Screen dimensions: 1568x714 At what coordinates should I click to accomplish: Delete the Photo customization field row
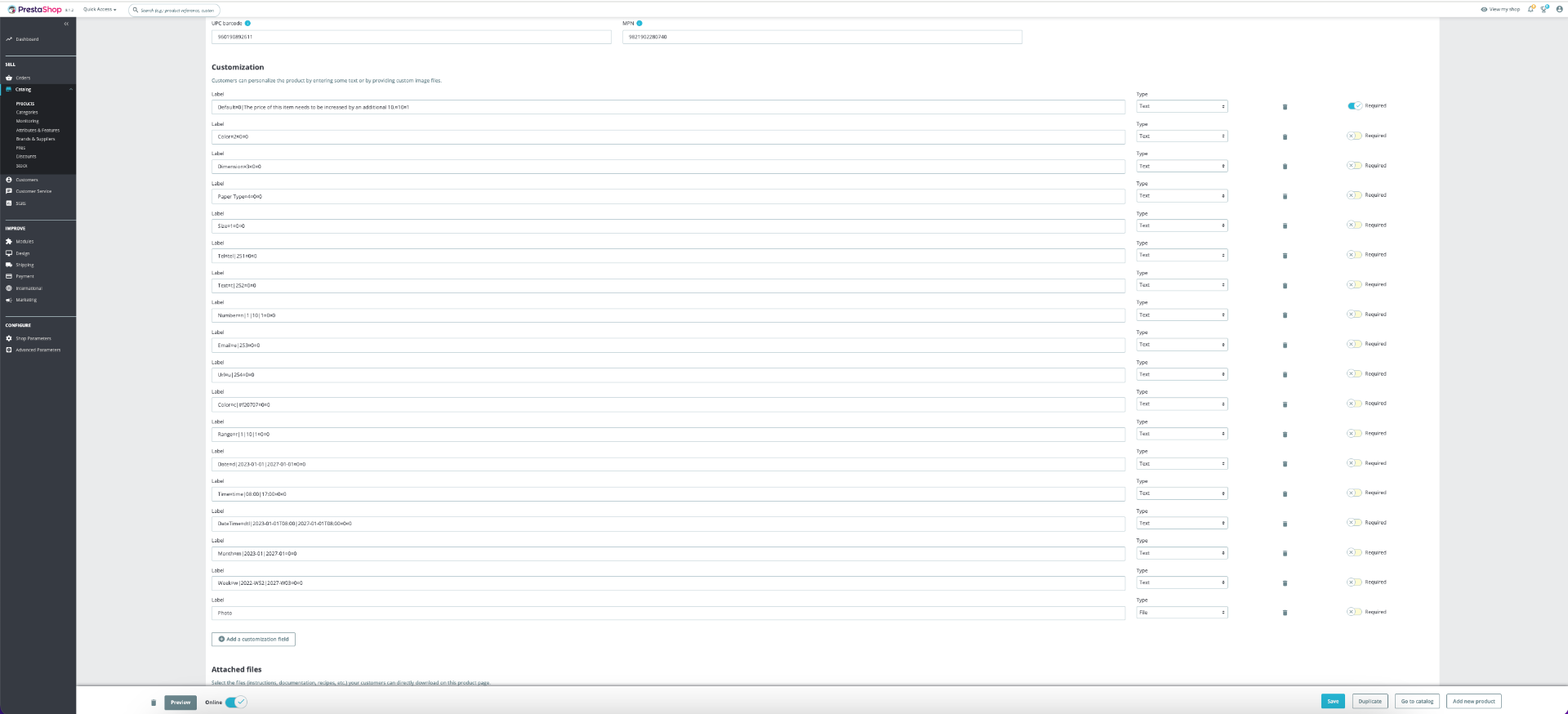point(1285,613)
